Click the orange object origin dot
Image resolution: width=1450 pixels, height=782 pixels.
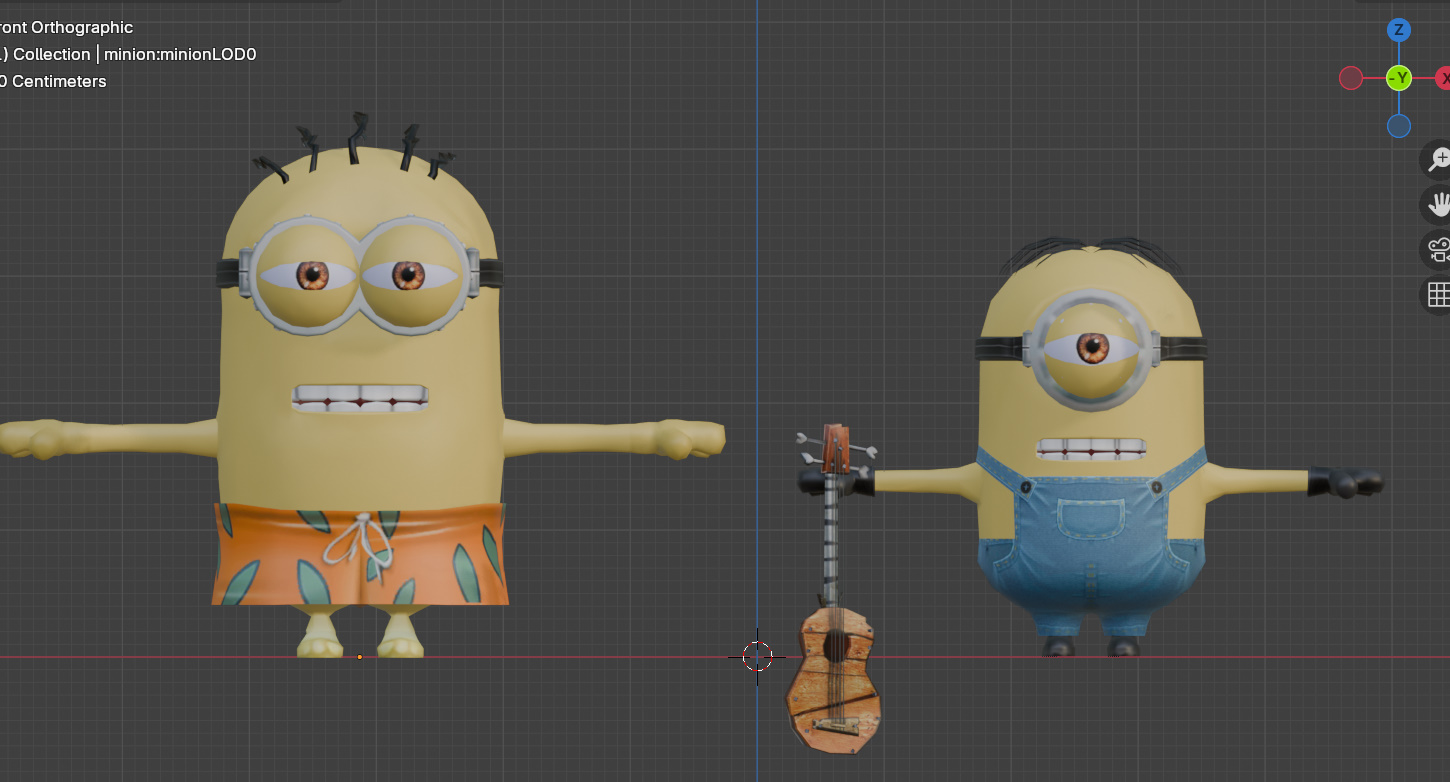358,657
